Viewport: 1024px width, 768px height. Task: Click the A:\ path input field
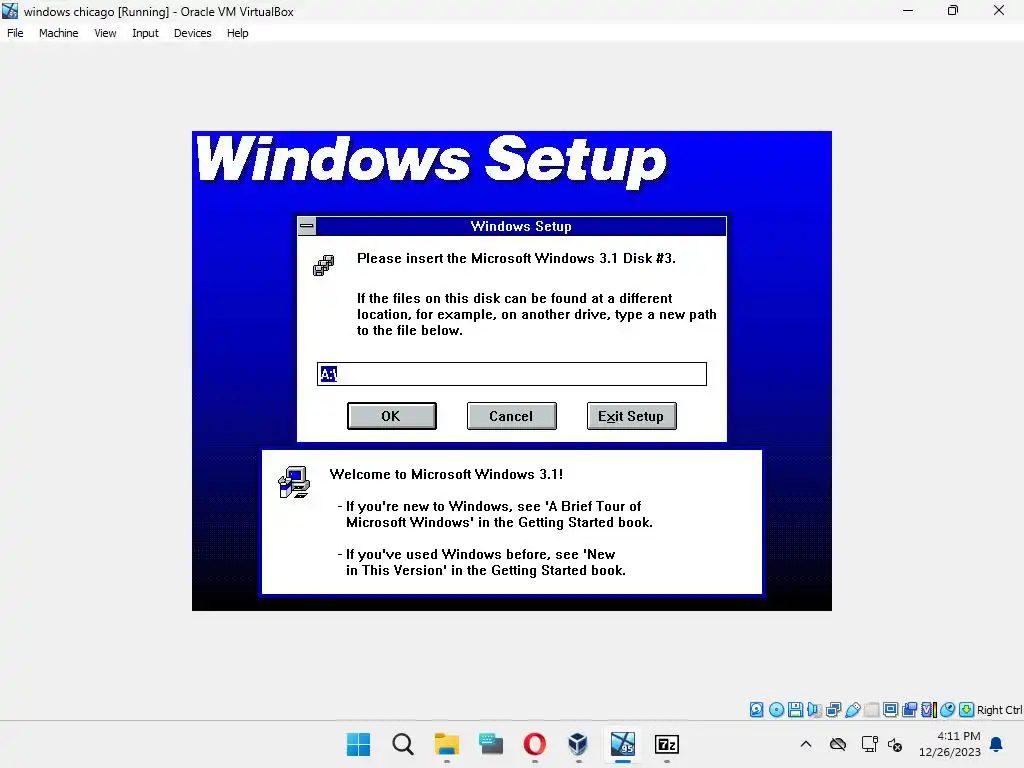point(511,374)
